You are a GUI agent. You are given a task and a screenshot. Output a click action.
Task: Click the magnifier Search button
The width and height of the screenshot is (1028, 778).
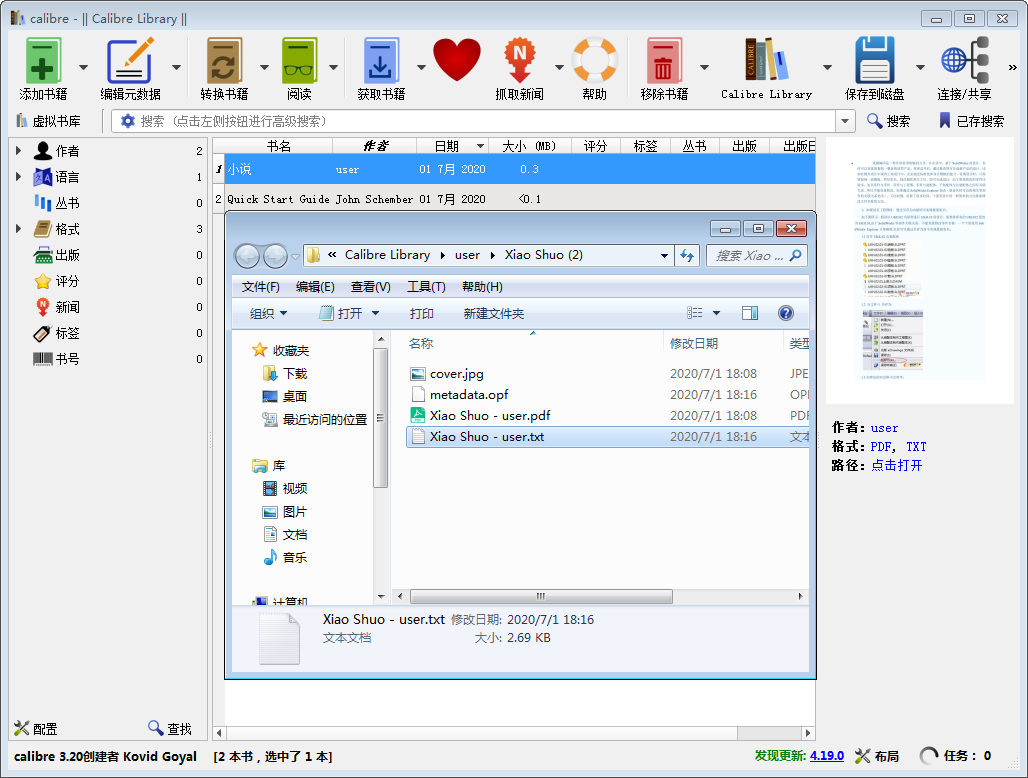pyautogui.click(x=888, y=121)
